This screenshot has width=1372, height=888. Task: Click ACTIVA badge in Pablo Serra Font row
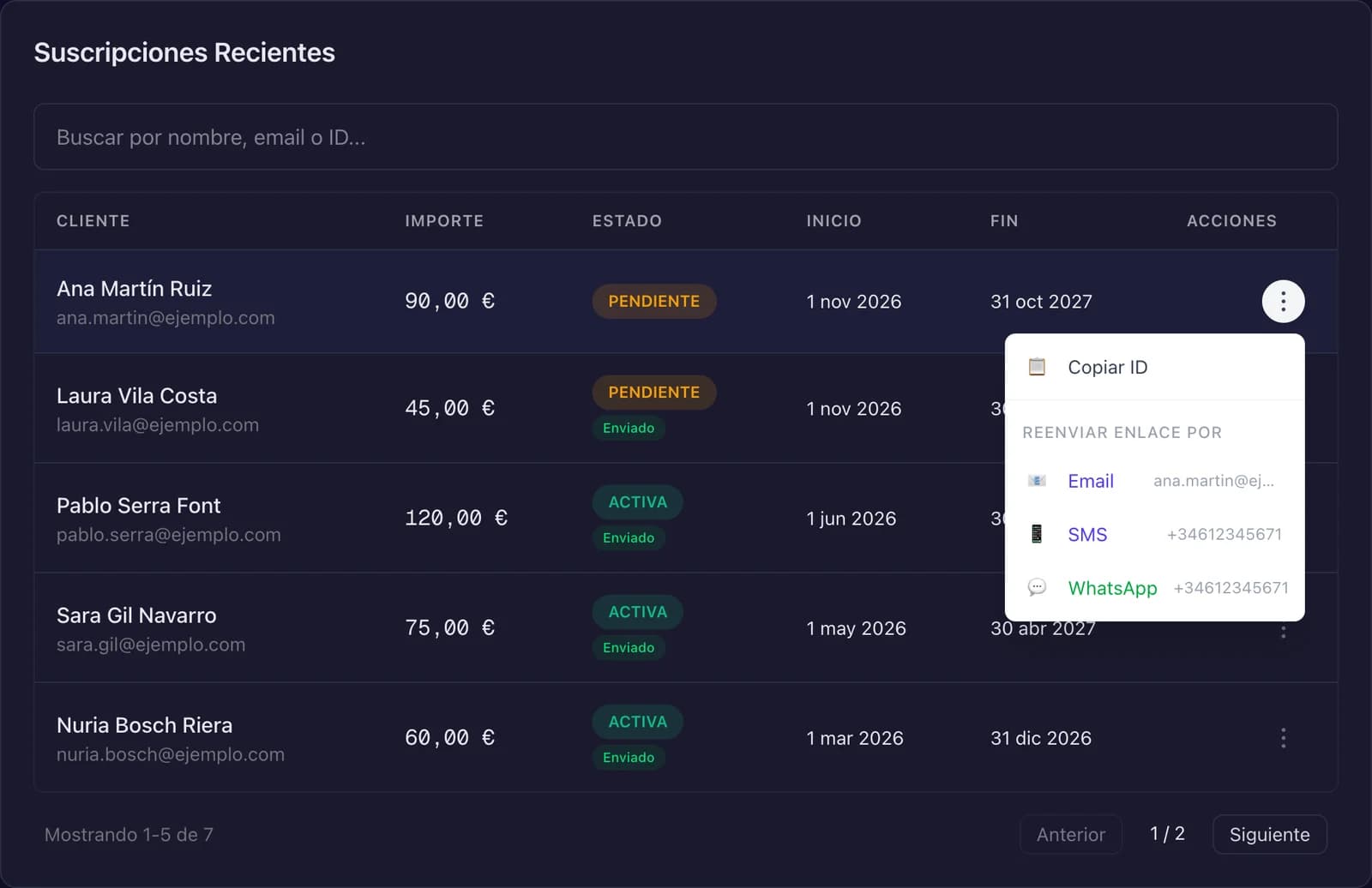pyautogui.click(x=637, y=501)
